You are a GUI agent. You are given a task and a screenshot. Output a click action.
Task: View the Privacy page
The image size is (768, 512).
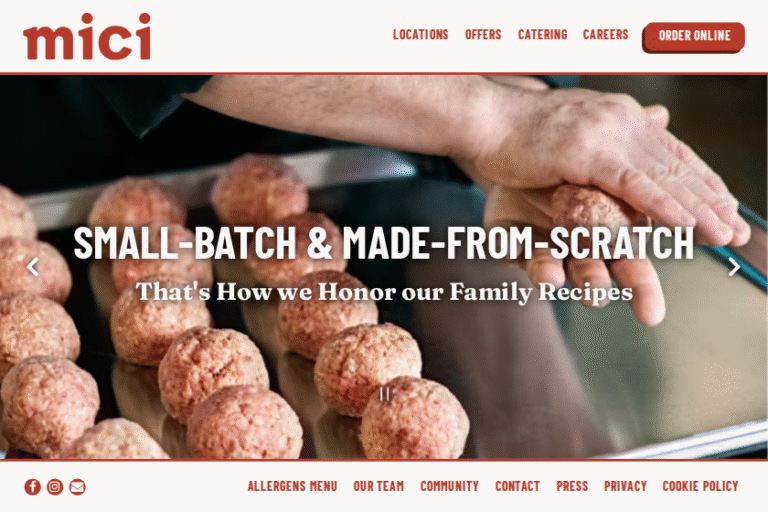(x=625, y=486)
